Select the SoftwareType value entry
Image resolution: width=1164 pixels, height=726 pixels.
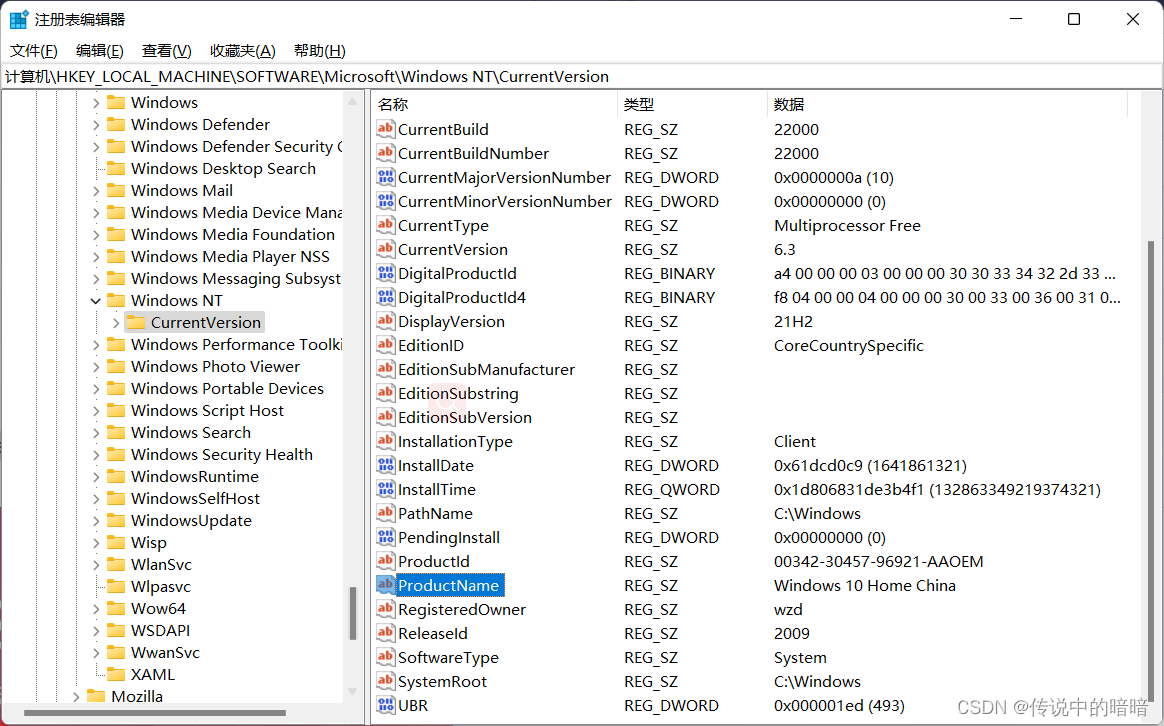448,657
